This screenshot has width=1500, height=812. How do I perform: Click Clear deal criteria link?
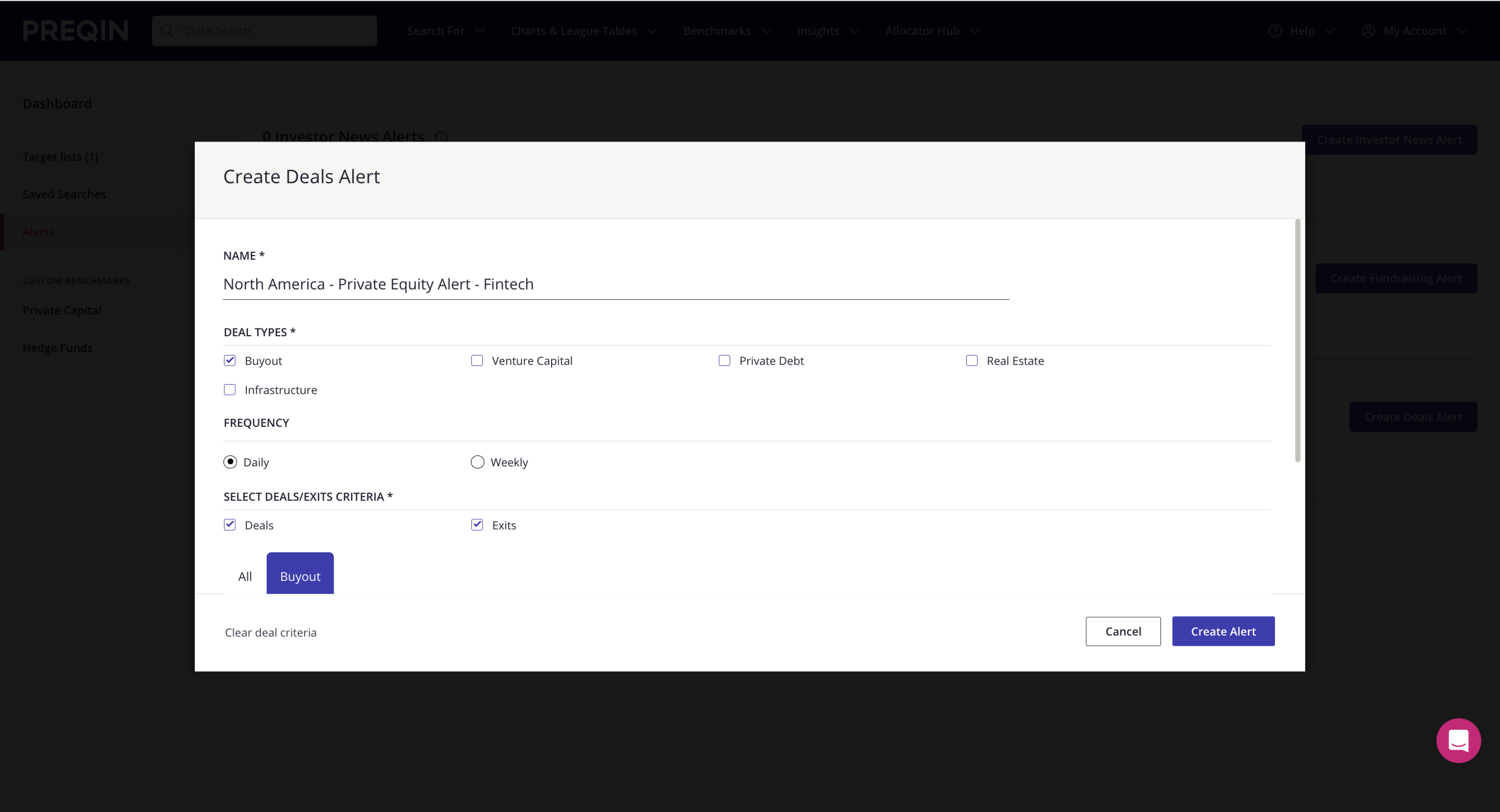point(271,632)
